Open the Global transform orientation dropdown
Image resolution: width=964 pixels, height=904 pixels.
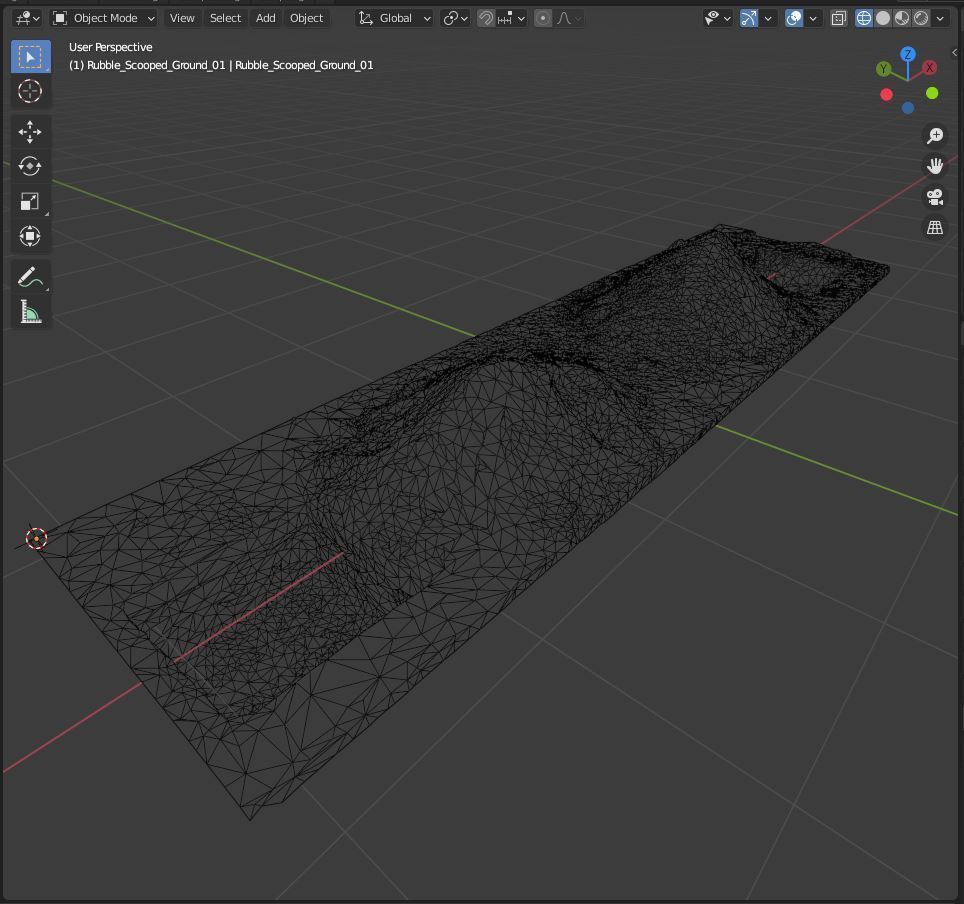[x=395, y=18]
